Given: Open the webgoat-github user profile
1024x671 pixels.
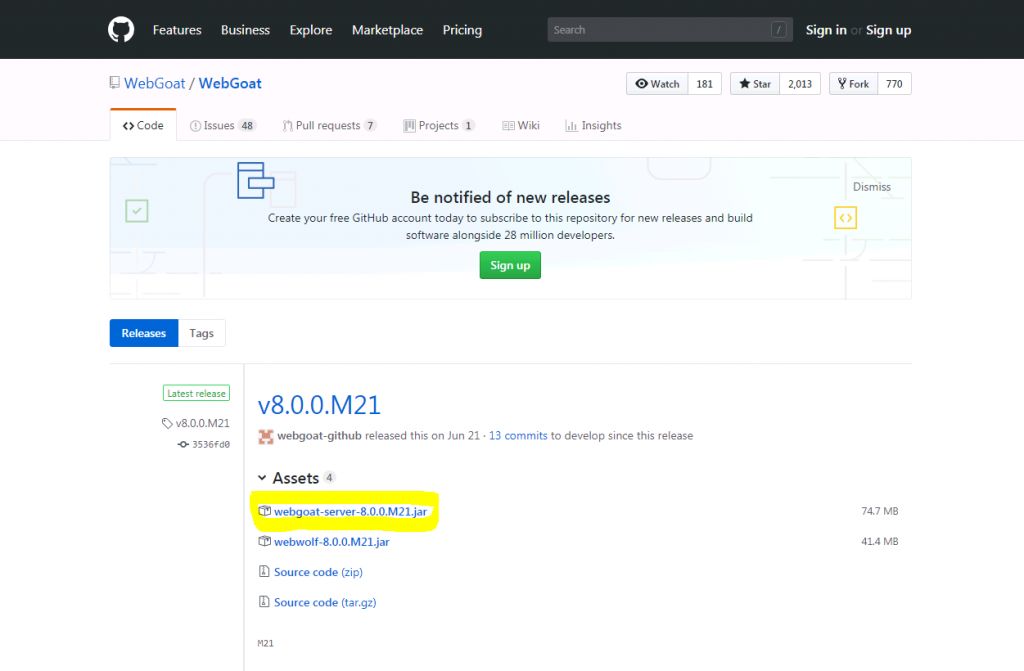Looking at the screenshot, I should point(319,436).
